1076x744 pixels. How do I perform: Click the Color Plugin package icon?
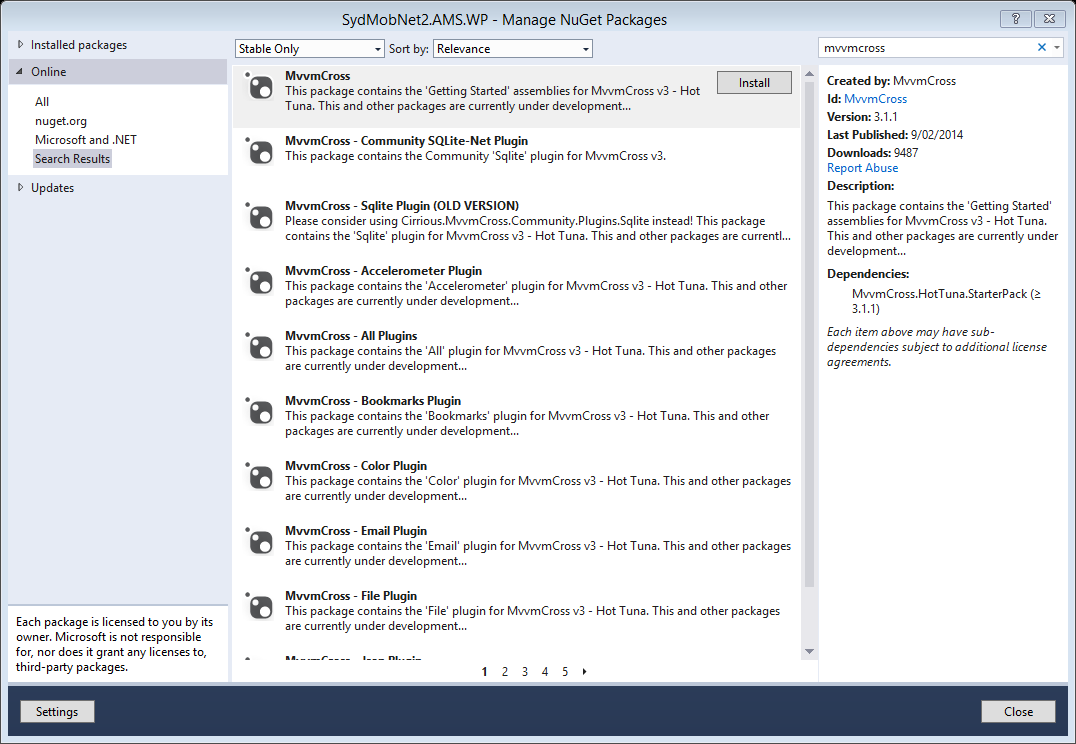(x=260, y=475)
